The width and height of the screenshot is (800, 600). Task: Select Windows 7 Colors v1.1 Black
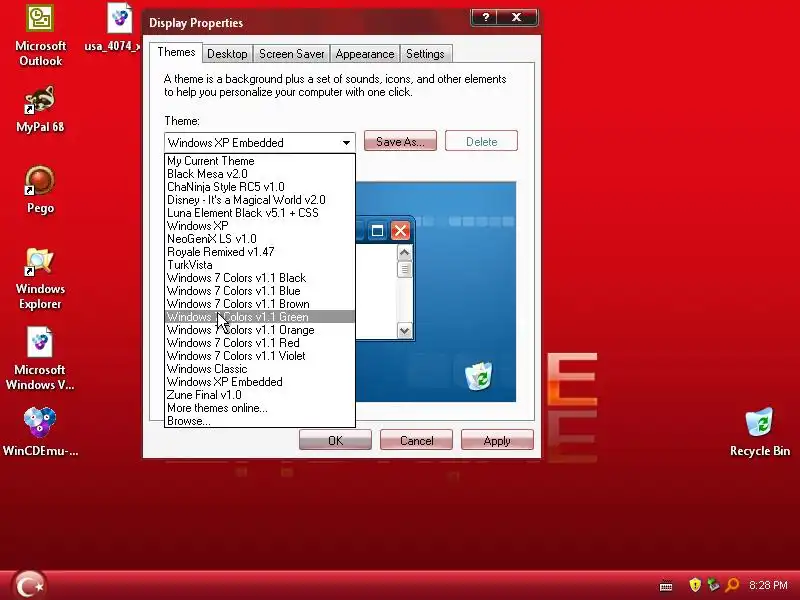[x=260, y=278]
